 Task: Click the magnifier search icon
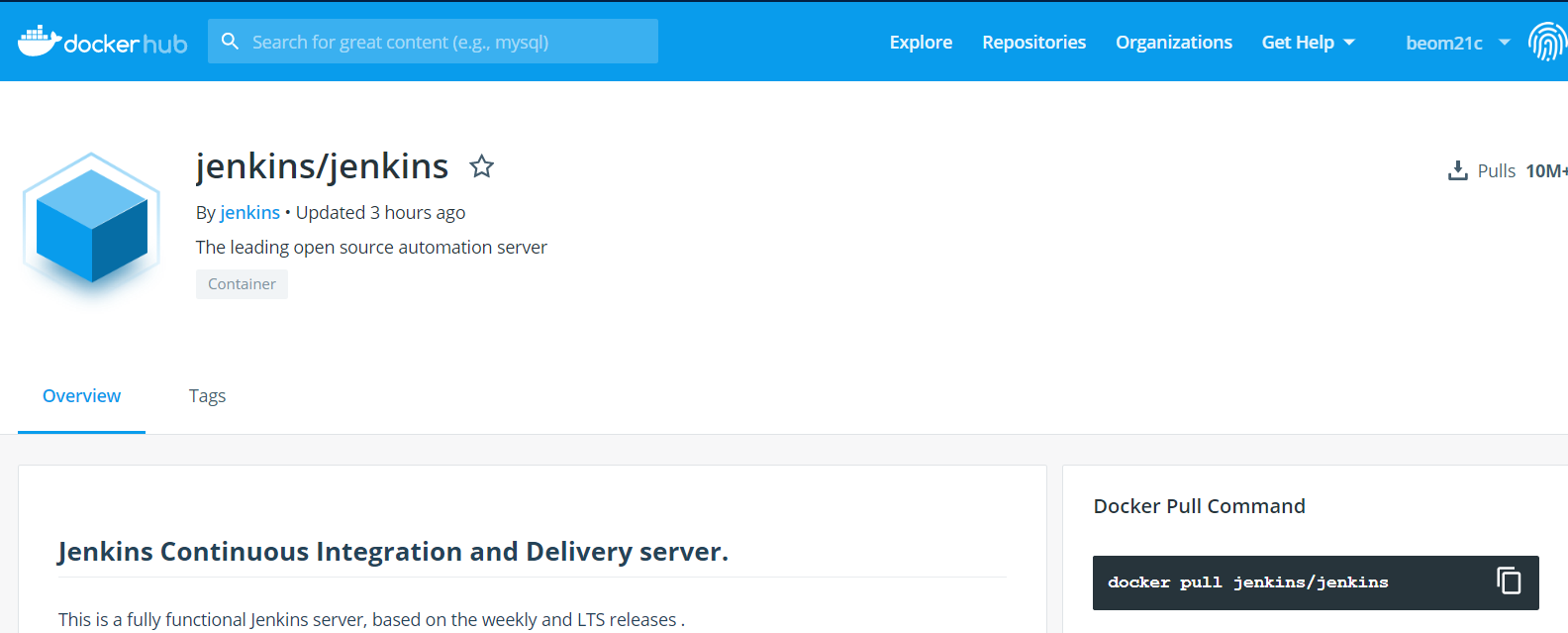[x=230, y=42]
